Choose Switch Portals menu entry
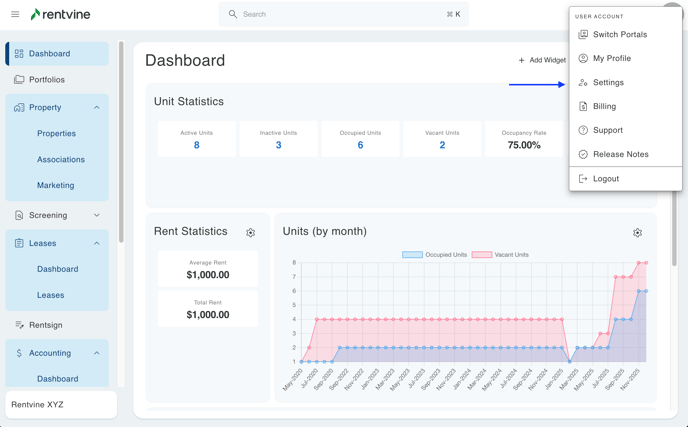The width and height of the screenshot is (688, 427). pos(619,34)
